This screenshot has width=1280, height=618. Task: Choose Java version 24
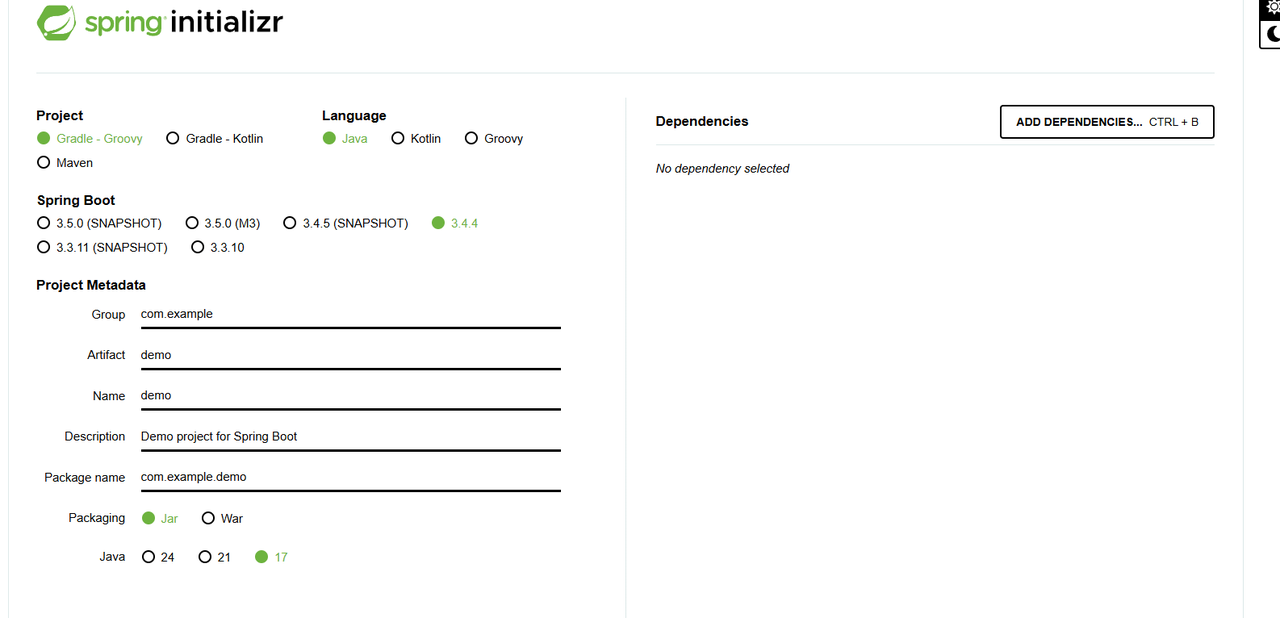pyautogui.click(x=148, y=557)
